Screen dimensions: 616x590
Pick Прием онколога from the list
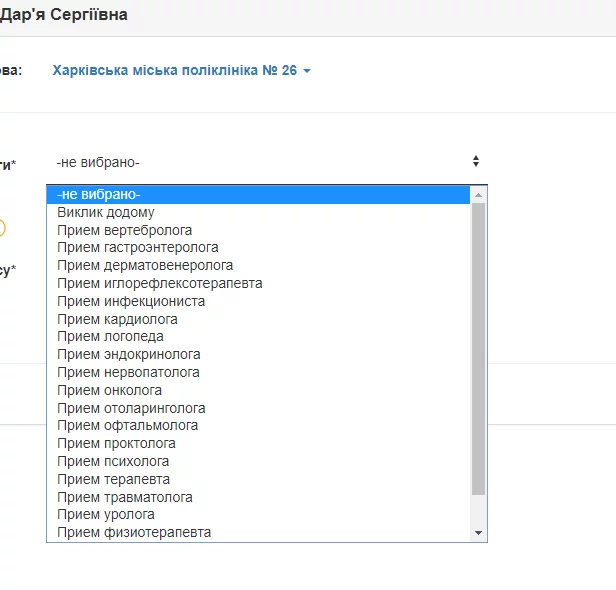[x=110, y=390]
